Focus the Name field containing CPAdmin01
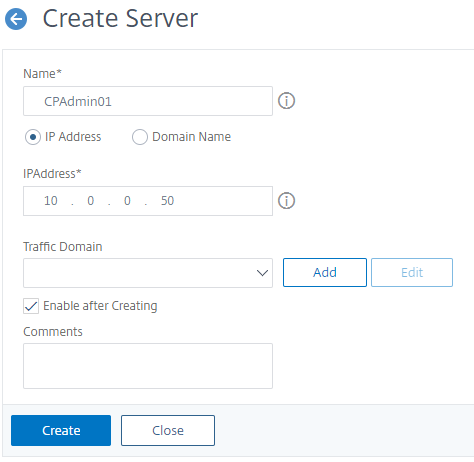Screen dimensions: 474x462 (148, 101)
